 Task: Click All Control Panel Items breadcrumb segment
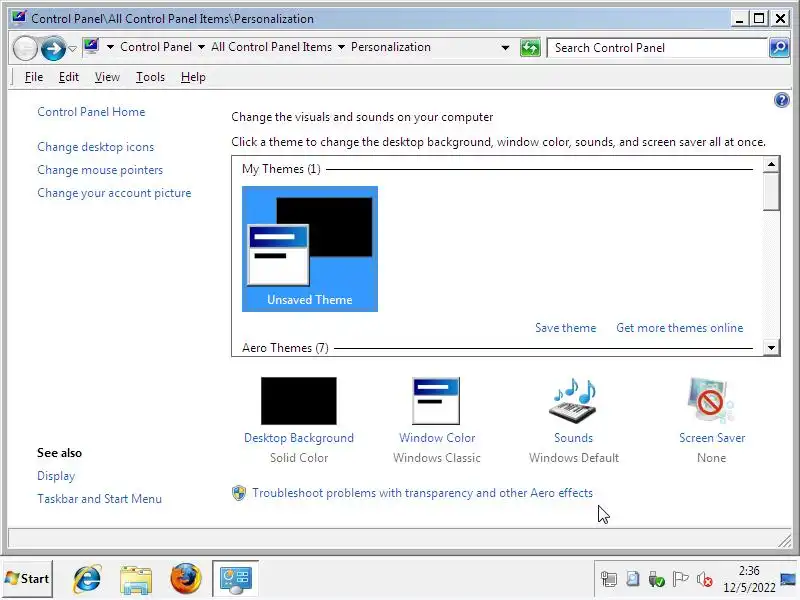pos(271,47)
